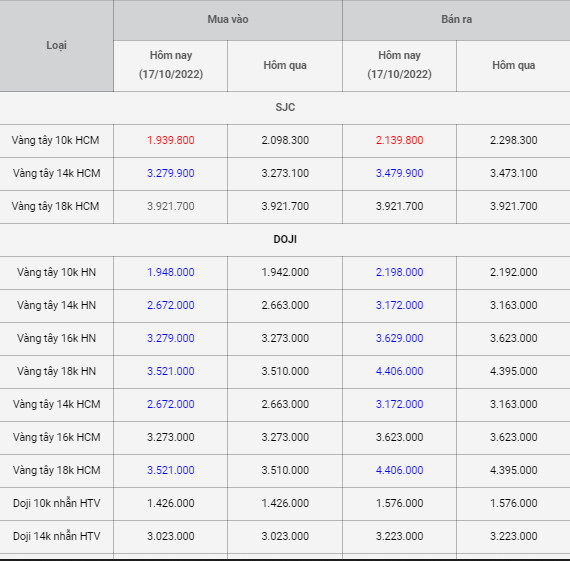Click the blue 2.198.000 sell price
The width and height of the screenshot is (570, 561).
click(400, 272)
